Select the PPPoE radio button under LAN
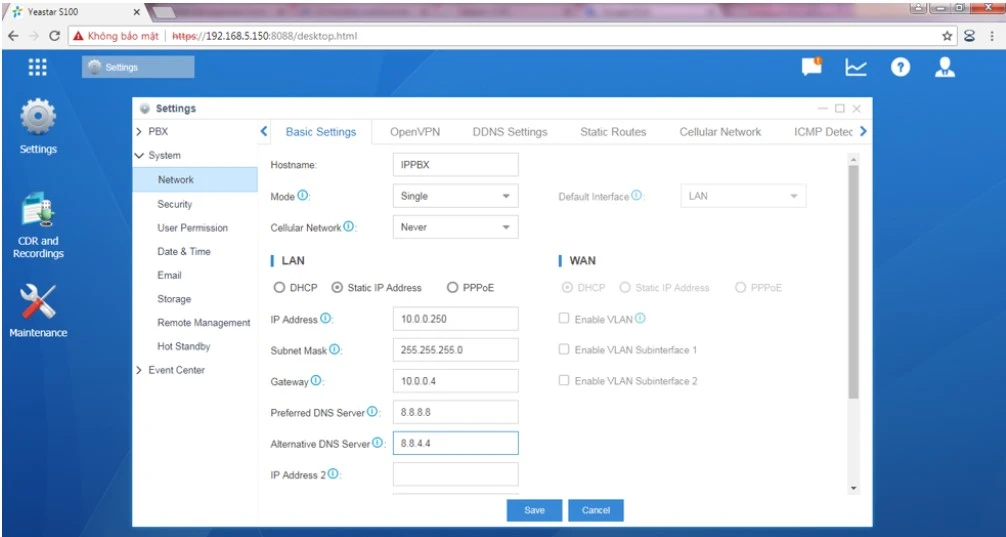 (x=453, y=288)
